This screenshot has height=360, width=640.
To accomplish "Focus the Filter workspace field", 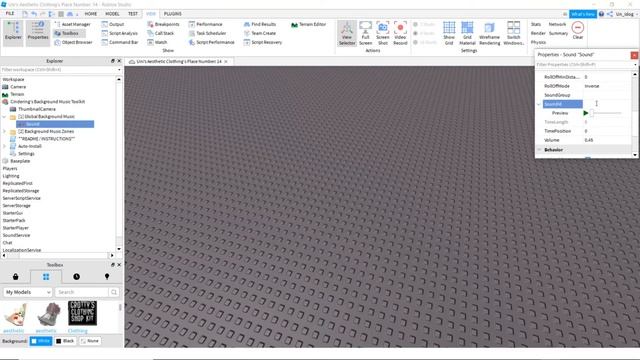I will tap(61, 70).
